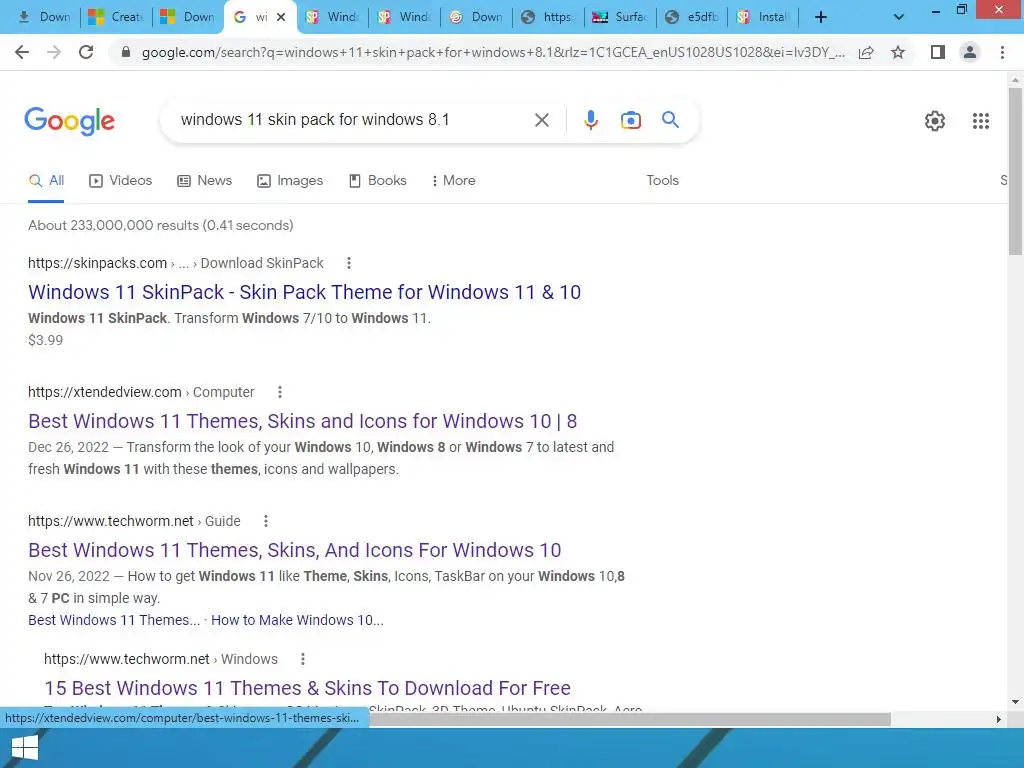
Task: Select the All results tab
Action: click(46, 181)
